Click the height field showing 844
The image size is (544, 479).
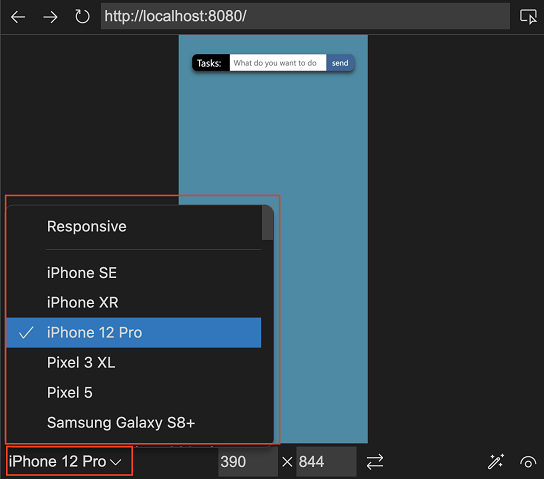point(326,462)
